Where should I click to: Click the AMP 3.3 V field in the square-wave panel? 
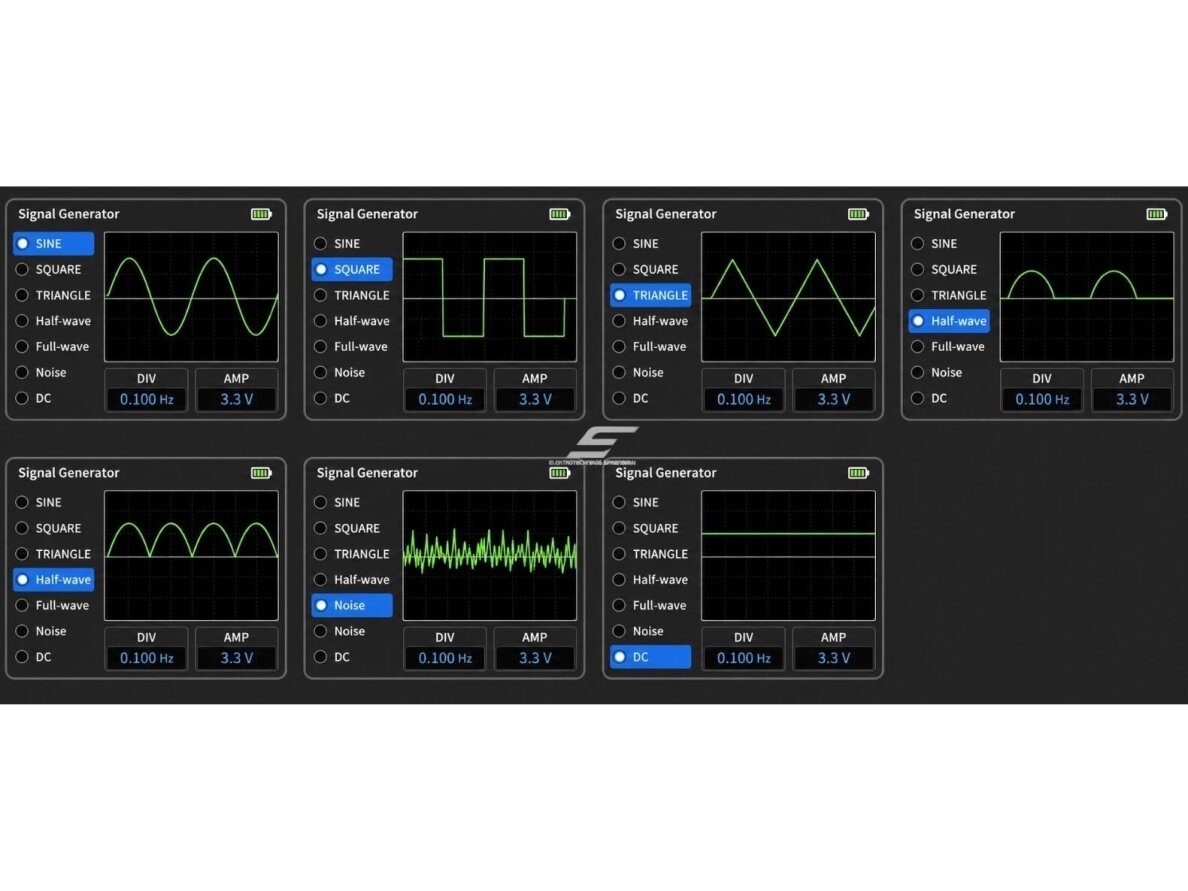pyautogui.click(x=535, y=399)
